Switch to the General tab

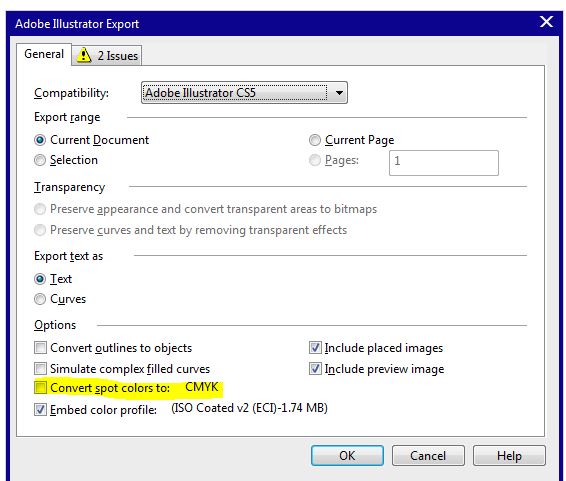44,54
